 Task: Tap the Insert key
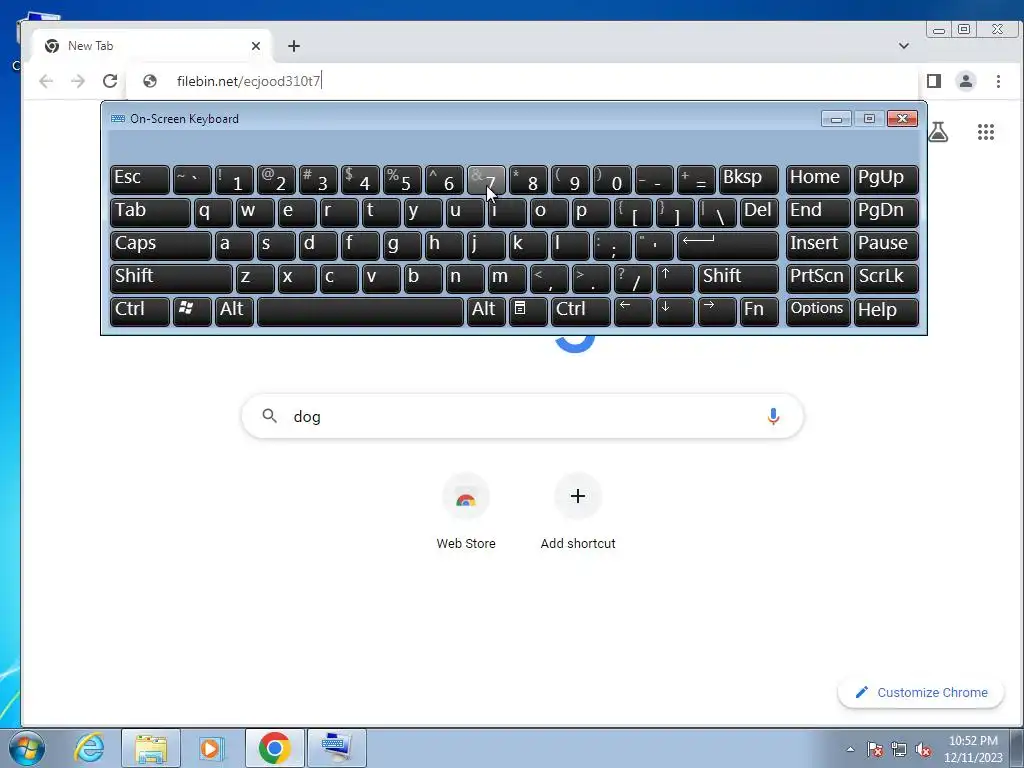pos(818,246)
